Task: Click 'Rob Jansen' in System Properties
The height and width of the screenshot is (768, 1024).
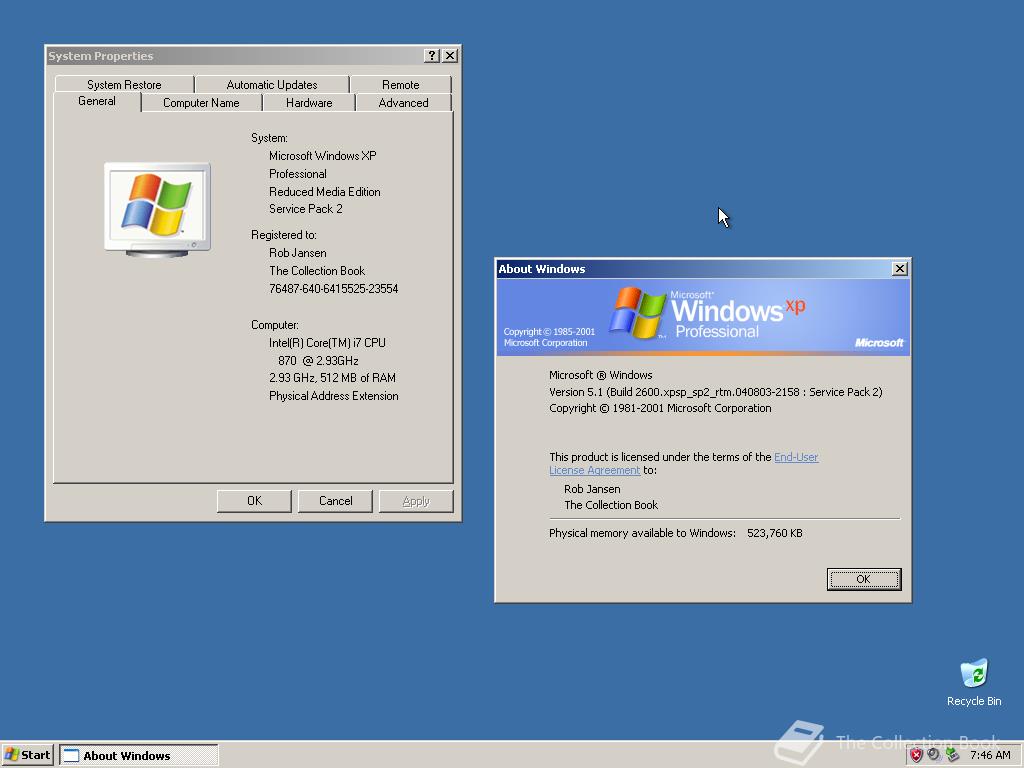Action: [x=298, y=253]
